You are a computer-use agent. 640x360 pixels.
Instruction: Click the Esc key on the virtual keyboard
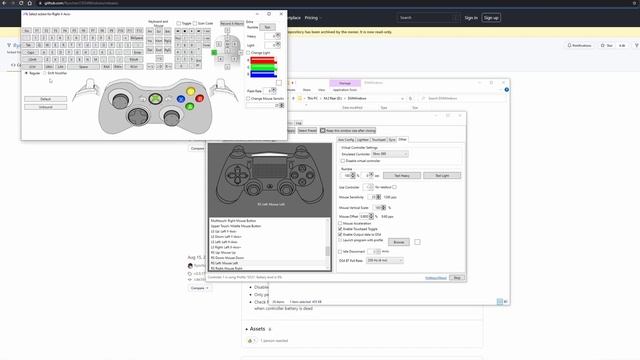coord(27,31)
